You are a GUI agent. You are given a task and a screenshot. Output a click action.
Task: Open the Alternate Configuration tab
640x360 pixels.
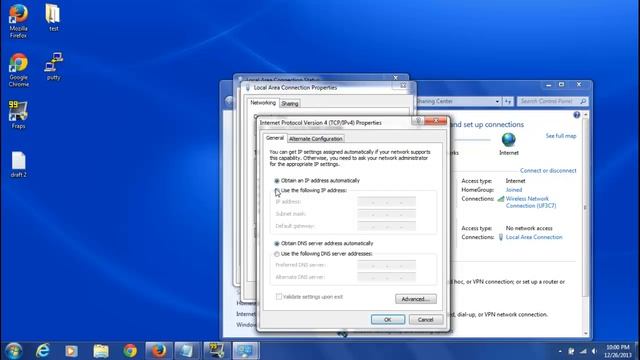click(316, 139)
